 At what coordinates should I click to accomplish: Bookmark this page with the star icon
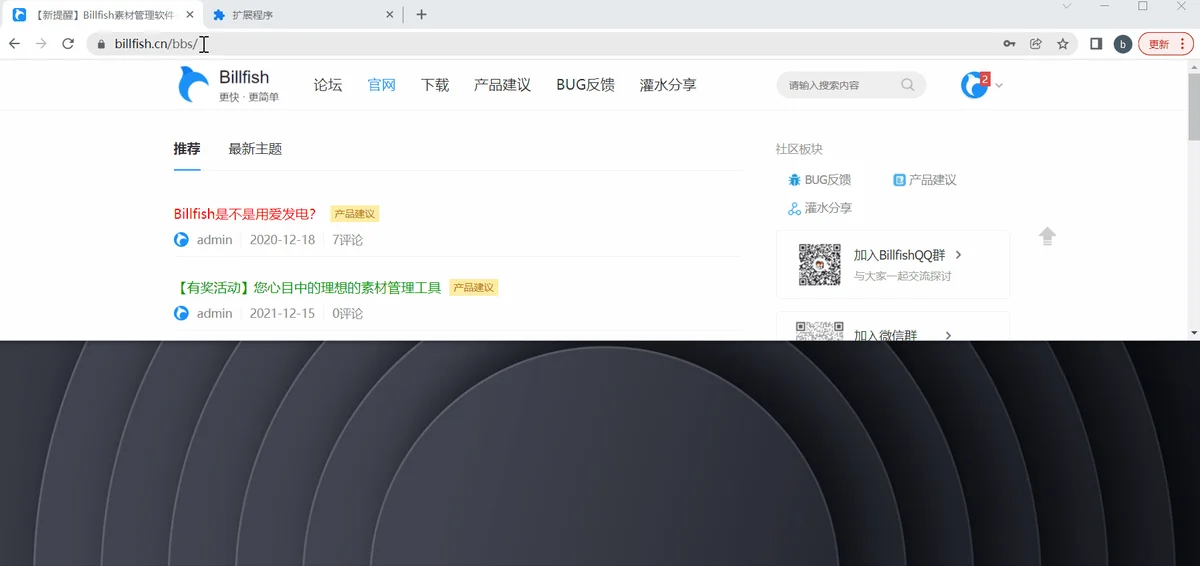point(1063,44)
